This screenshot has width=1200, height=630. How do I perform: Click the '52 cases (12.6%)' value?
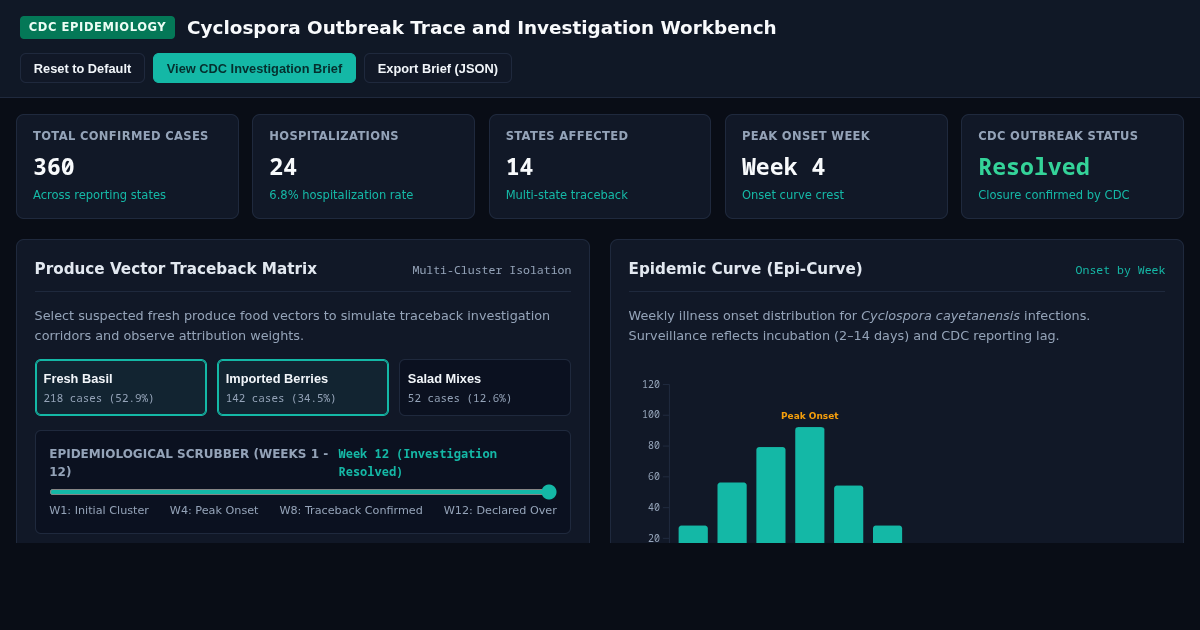(x=460, y=398)
